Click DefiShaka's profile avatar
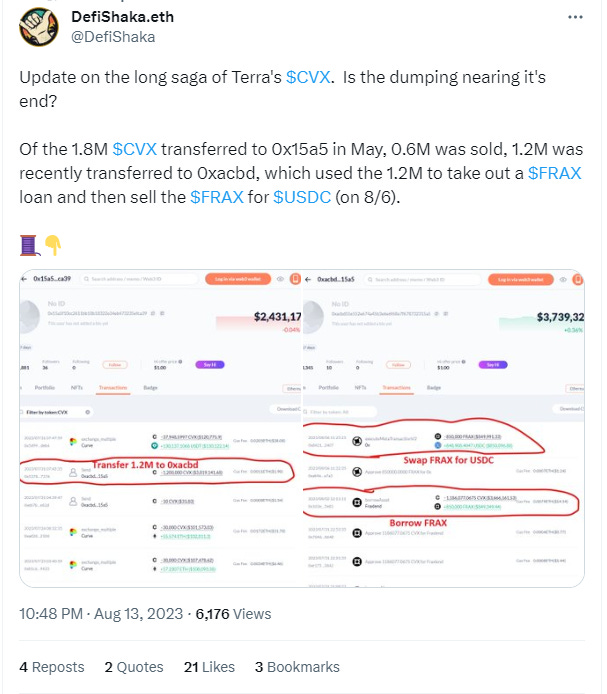The height and width of the screenshot is (694, 607). click(x=39, y=27)
